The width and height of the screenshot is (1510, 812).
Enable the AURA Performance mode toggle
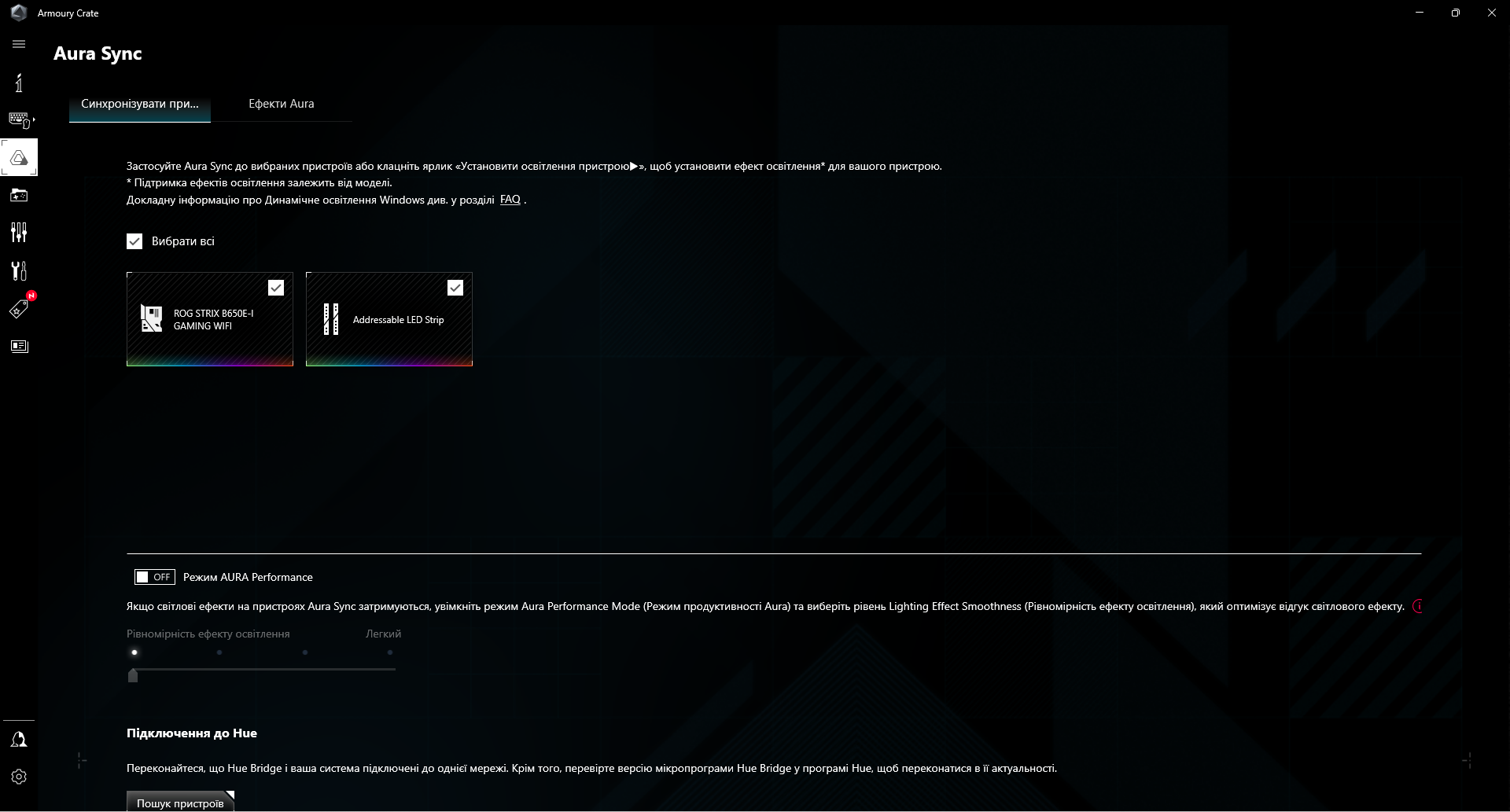[154, 576]
